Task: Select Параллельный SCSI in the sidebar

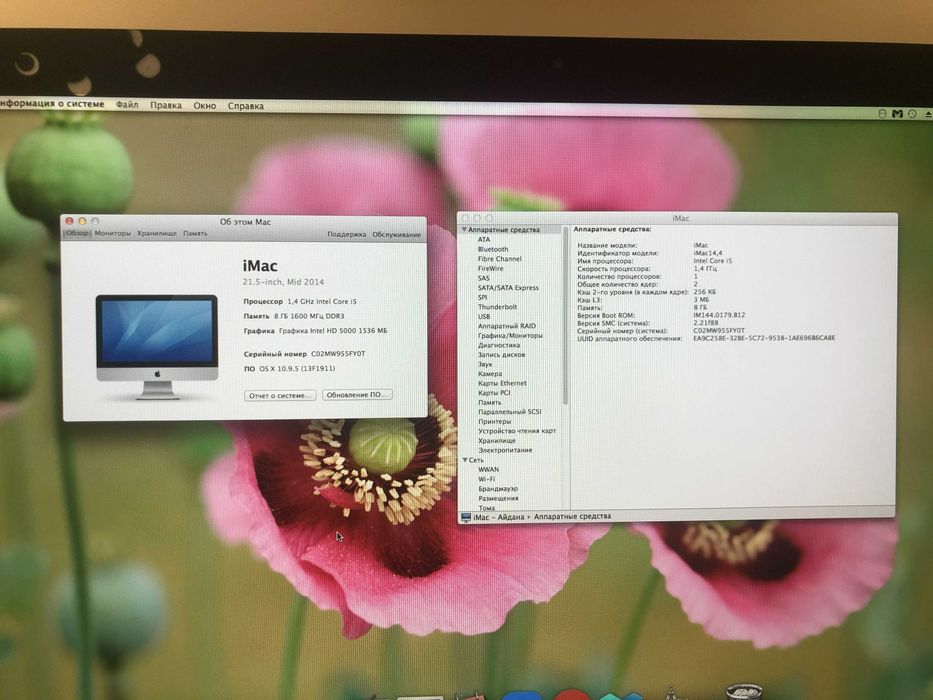Action: (x=509, y=412)
